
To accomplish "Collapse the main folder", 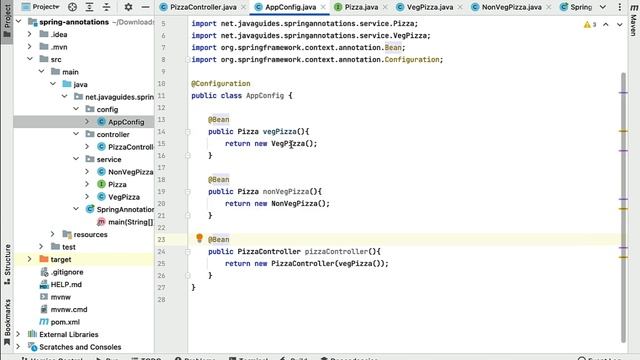I will (x=41, y=72).
